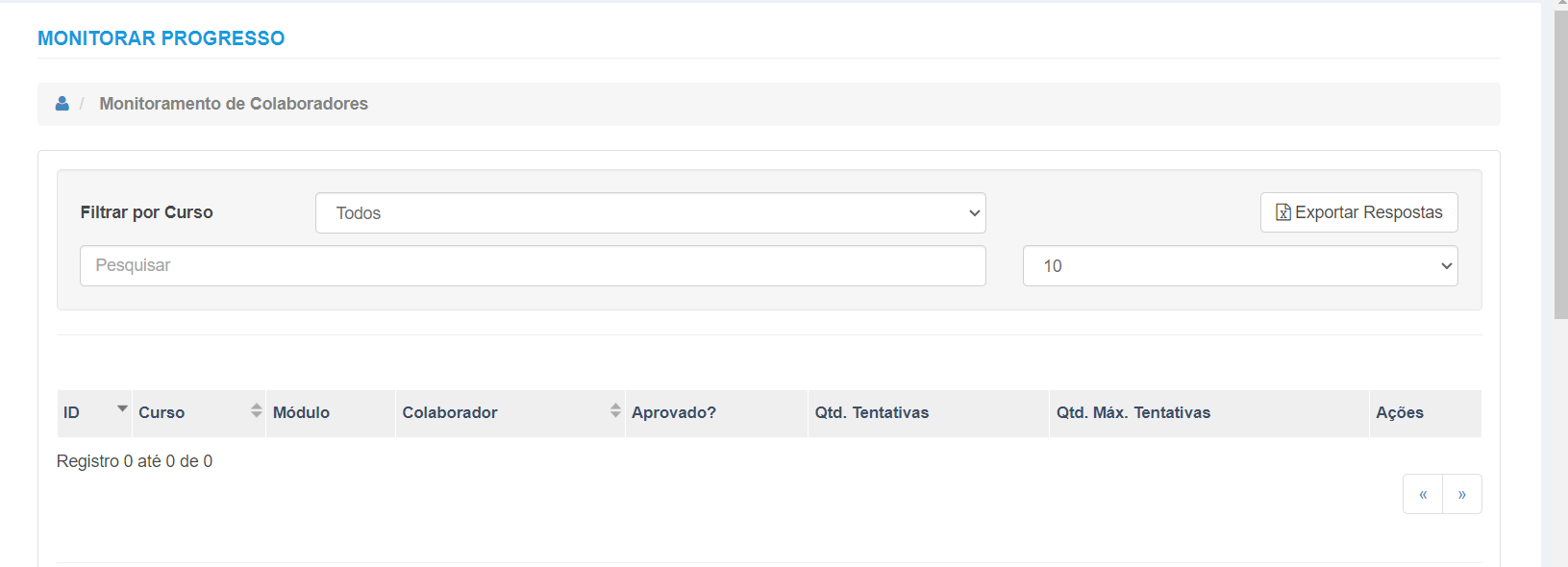Open the page size dropdown showing 10
The height and width of the screenshot is (567, 1568).
1240,266
